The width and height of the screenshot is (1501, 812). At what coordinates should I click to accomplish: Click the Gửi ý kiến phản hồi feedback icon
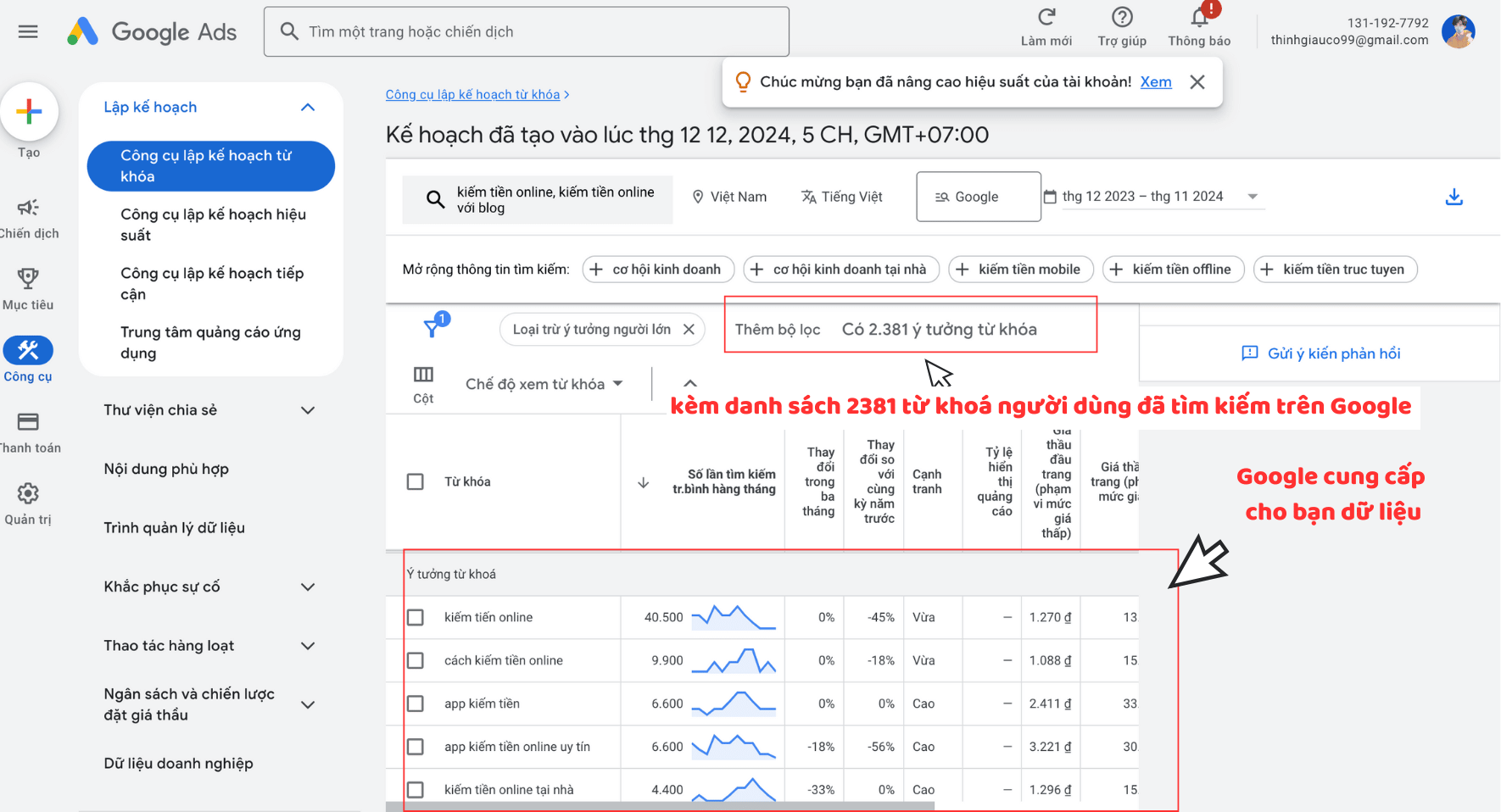(1249, 353)
